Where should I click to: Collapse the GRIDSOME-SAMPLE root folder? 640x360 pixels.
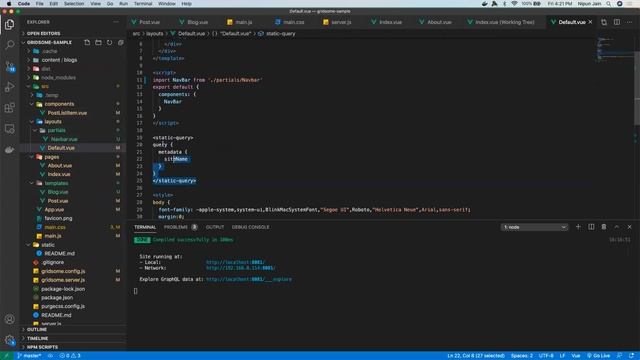tap(49, 42)
